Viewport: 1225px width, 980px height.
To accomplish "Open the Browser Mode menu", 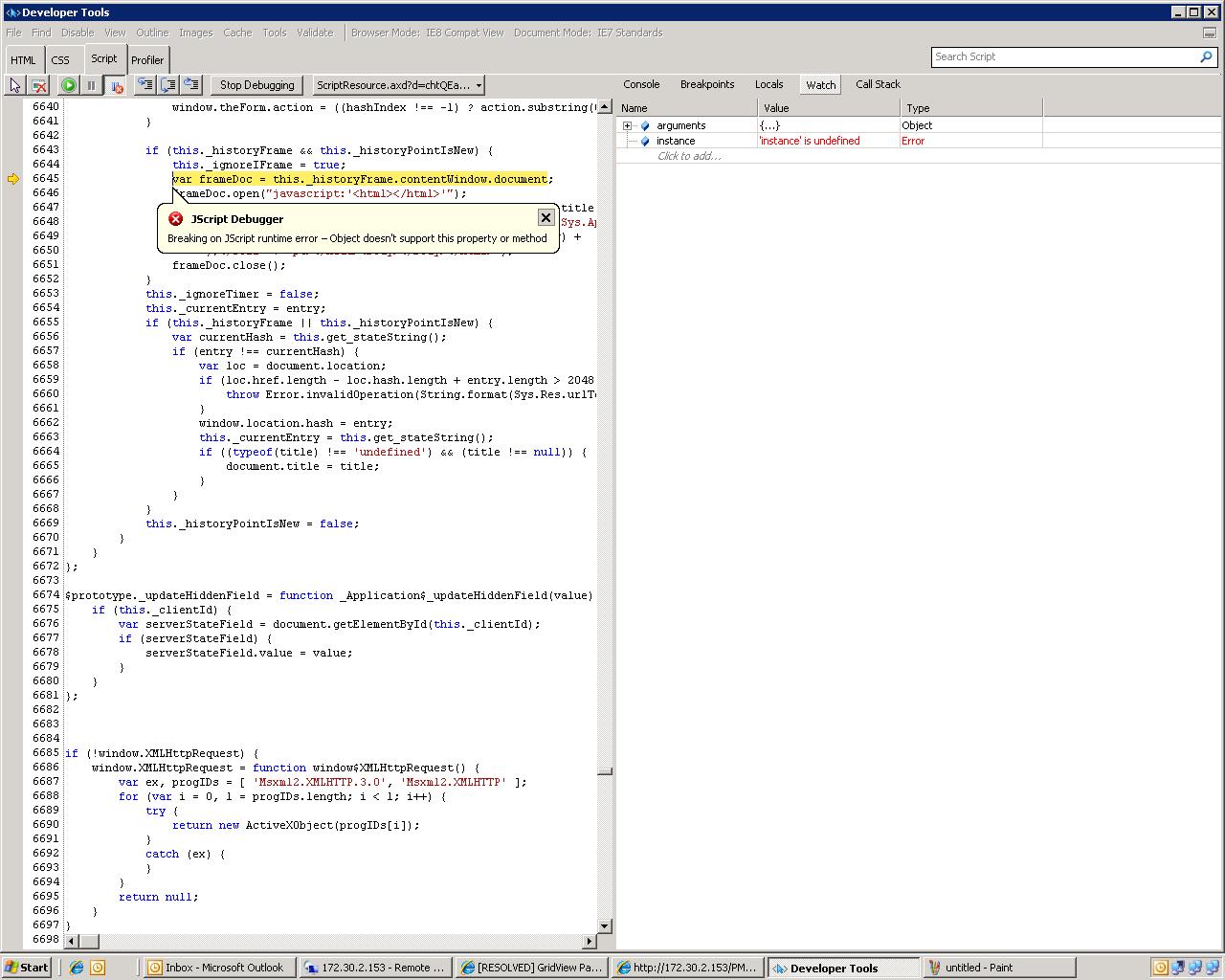I will pyautogui.click(x=427, y=33).
